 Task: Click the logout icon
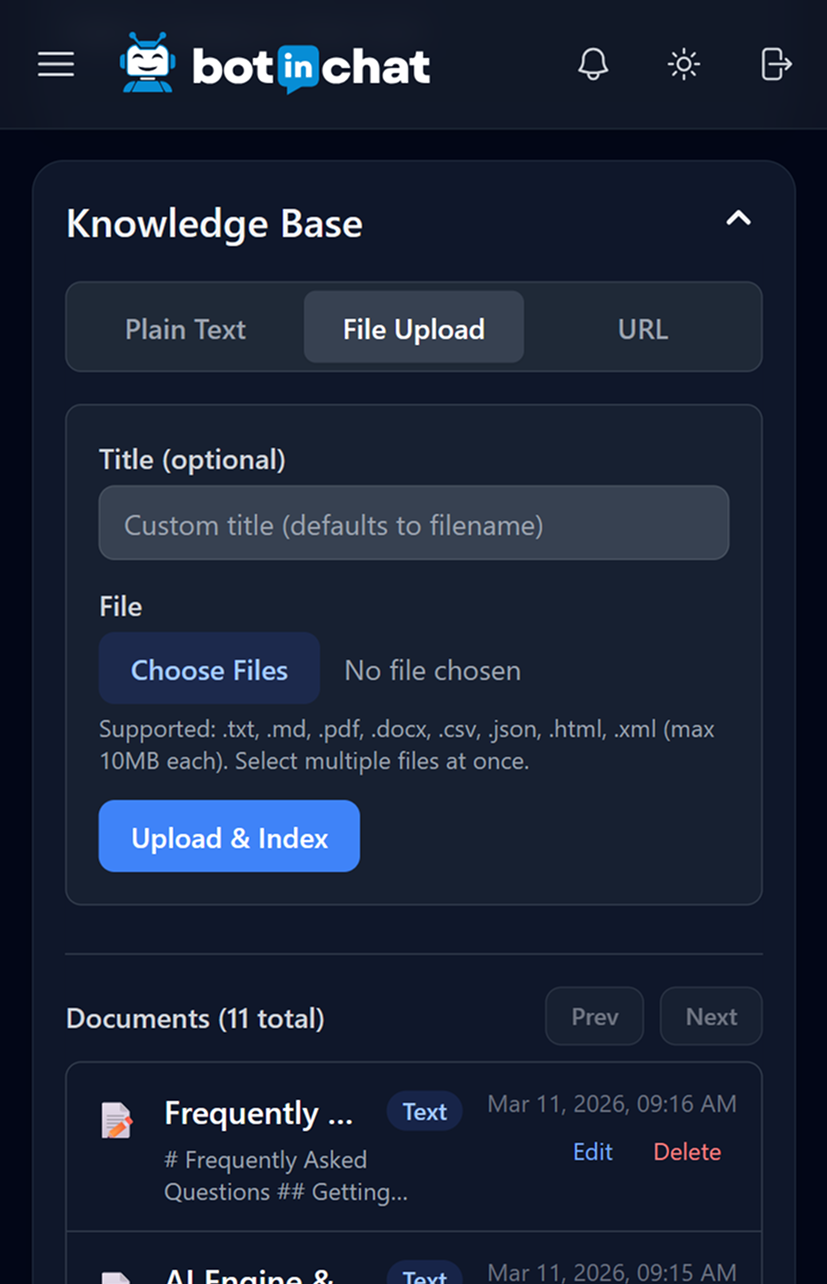pyautogui.click(x=776, y=65)
